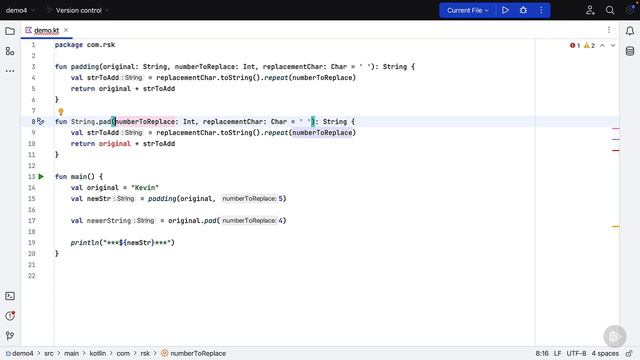Run the current file with play button
The image size is (640, 360).
[505, 10]
